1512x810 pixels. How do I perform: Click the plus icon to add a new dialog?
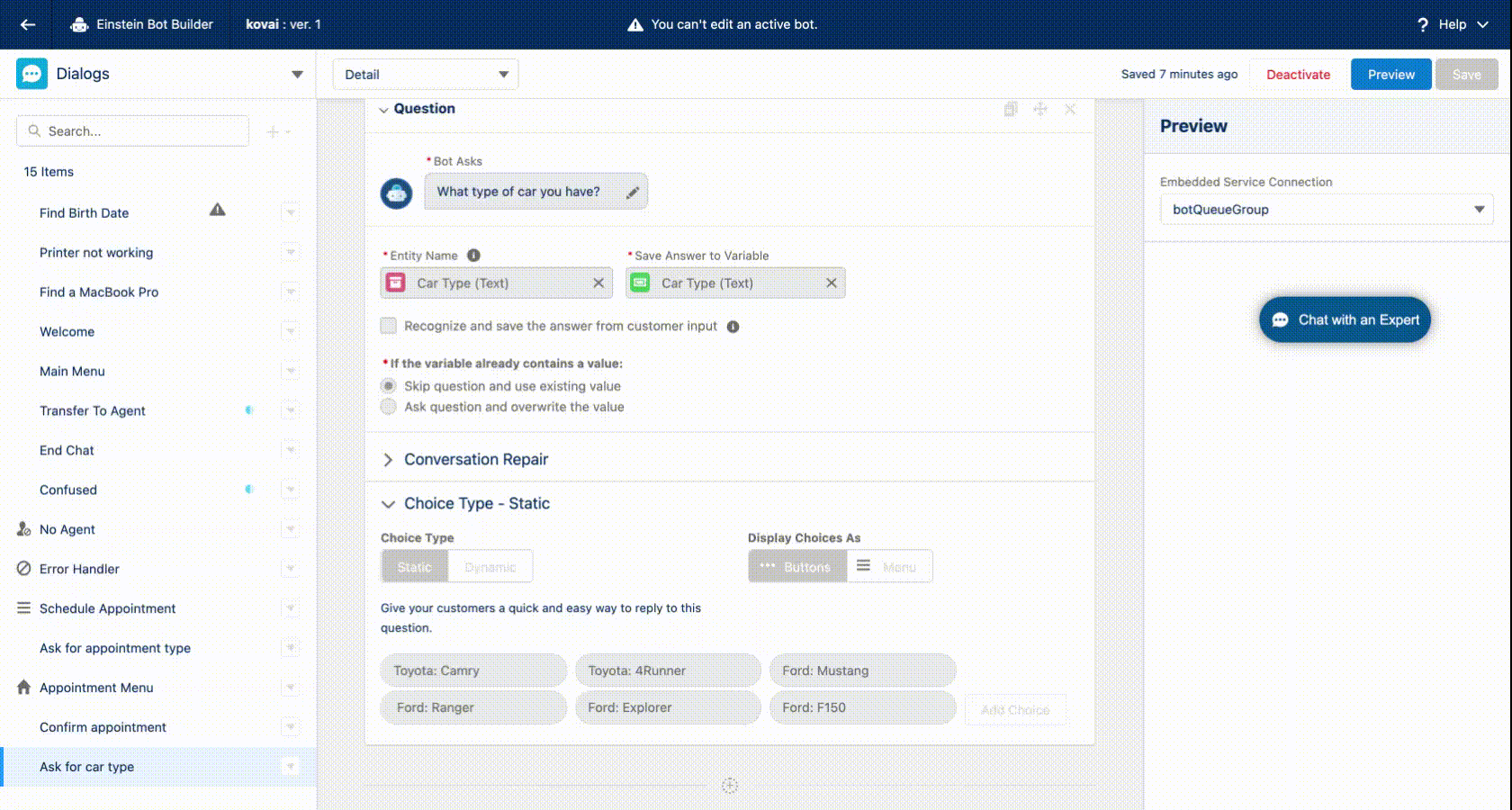pos(272,130)
